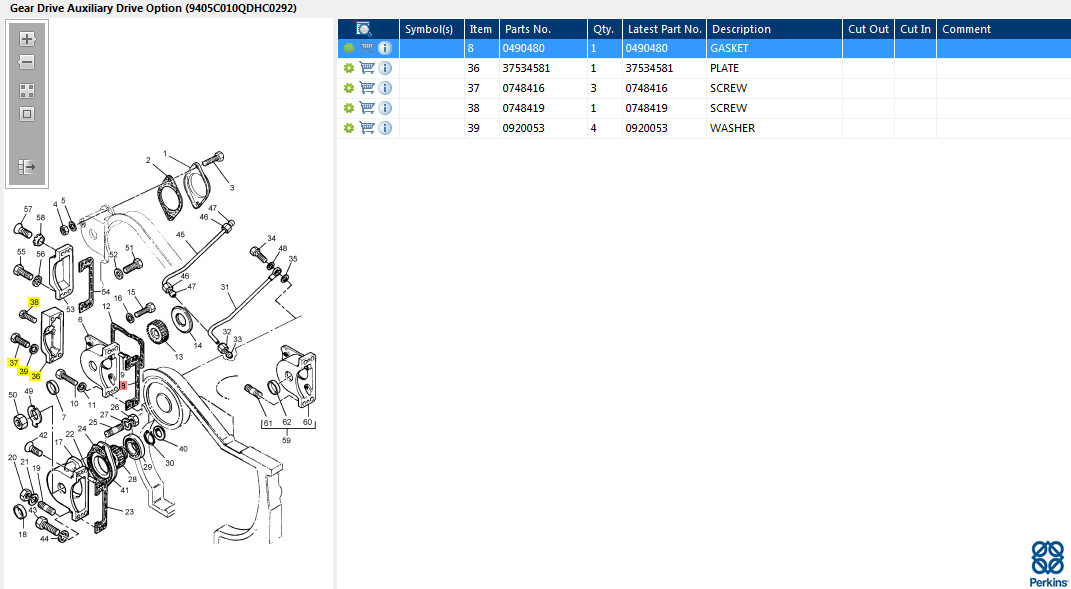The width and height of the screenshot is (1071, 589).
Task: Show info for WASHER 0920053
Action: [385, 128]
